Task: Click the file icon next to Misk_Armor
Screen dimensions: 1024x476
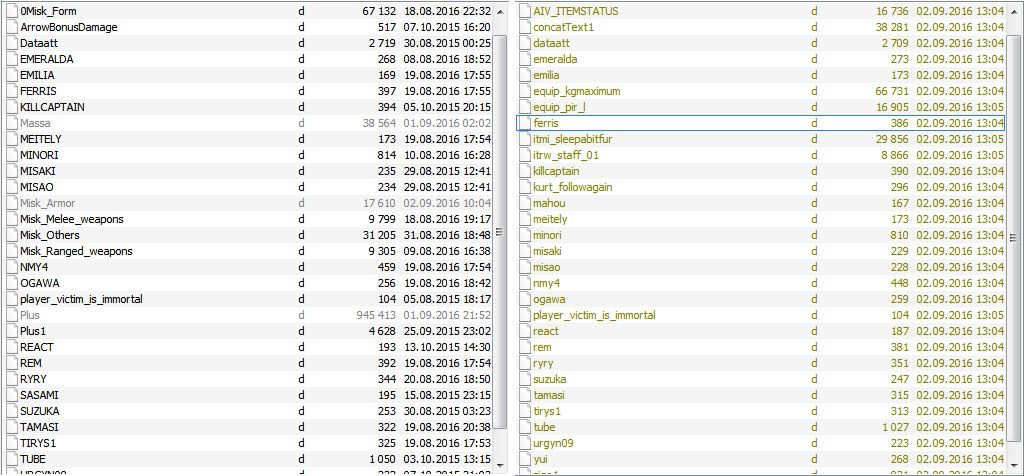Action: point(10,203)
